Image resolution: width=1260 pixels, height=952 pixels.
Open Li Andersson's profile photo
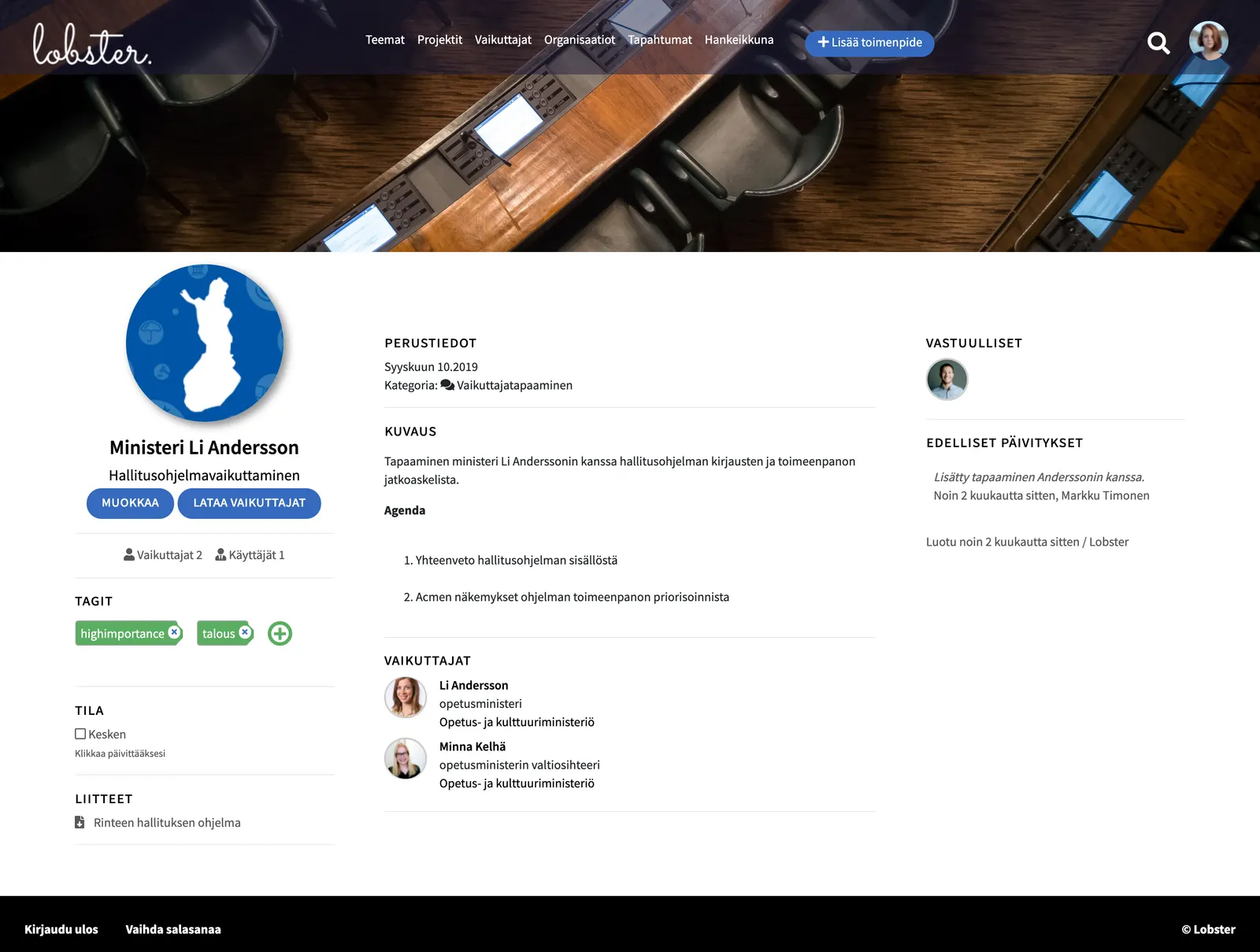[406, 697]
